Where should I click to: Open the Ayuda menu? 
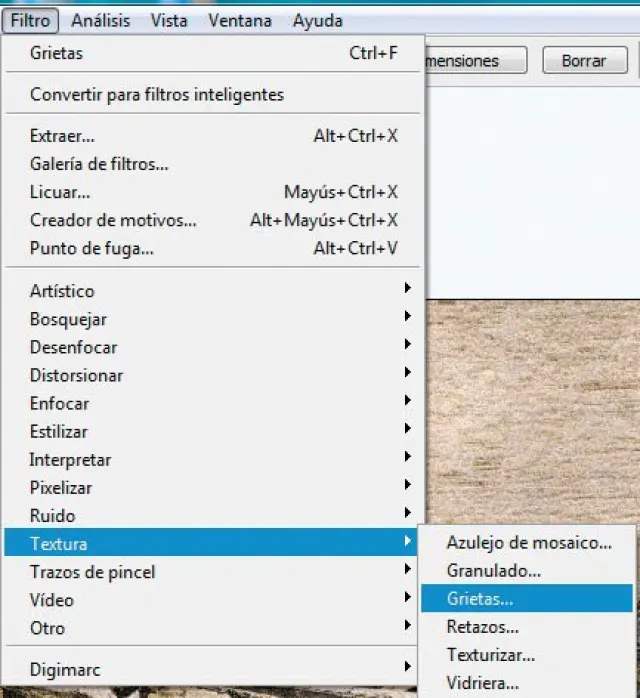[317, 20]
